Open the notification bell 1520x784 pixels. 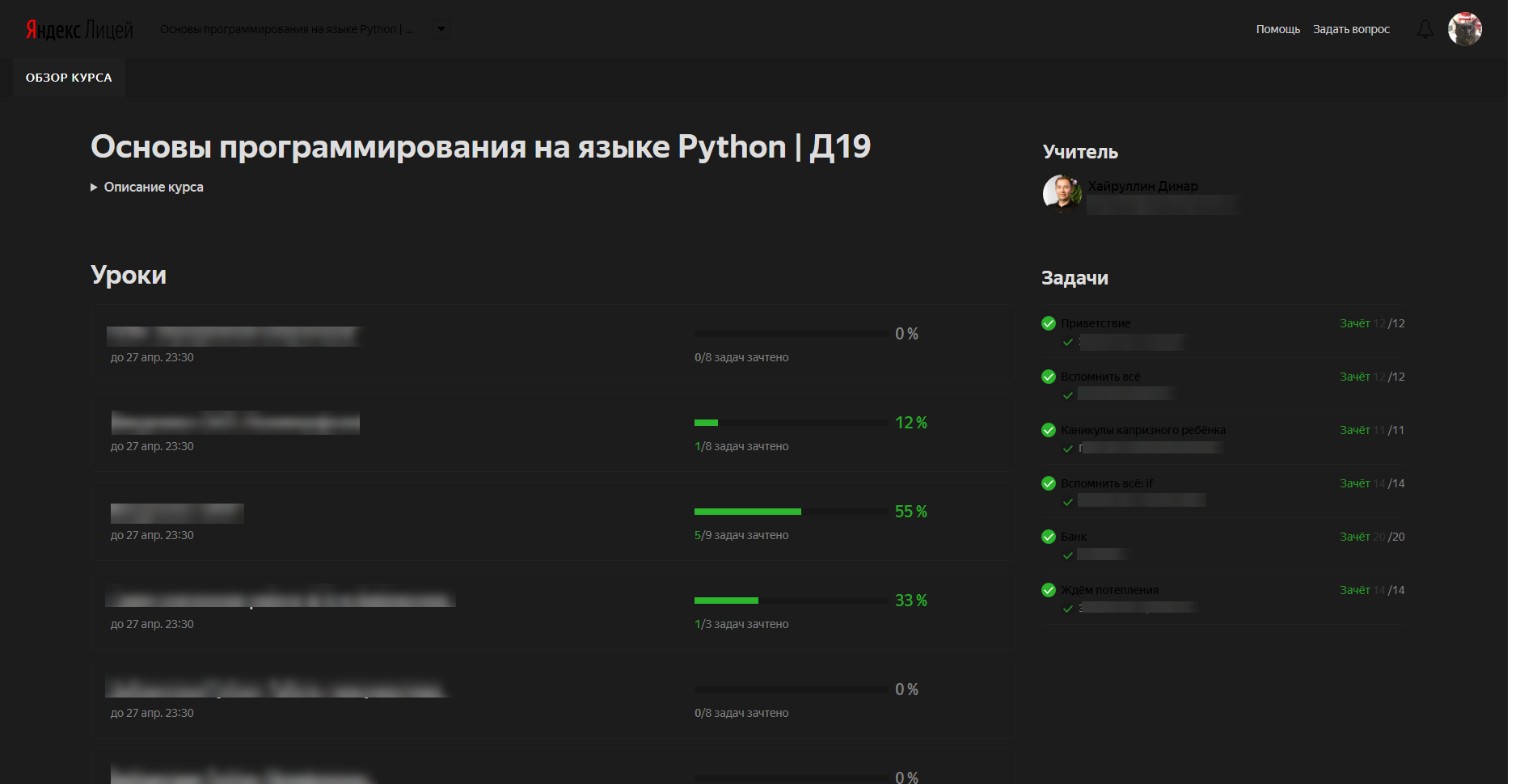click(1425, 29)
